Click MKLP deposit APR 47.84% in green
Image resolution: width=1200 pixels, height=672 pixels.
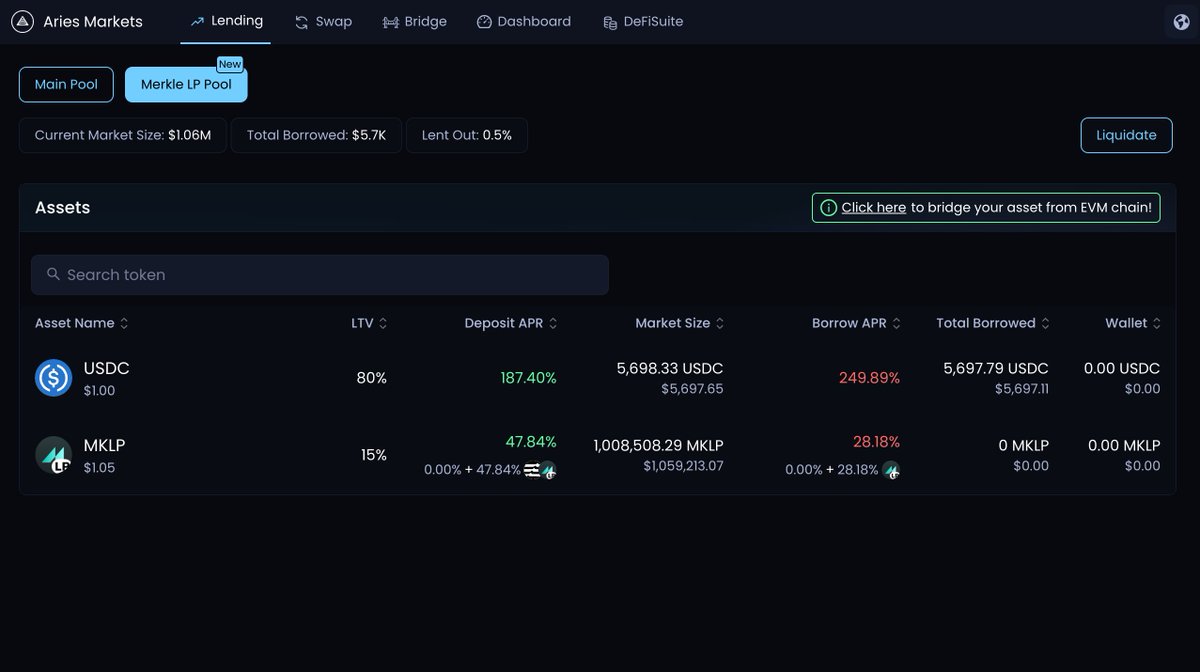531,442
